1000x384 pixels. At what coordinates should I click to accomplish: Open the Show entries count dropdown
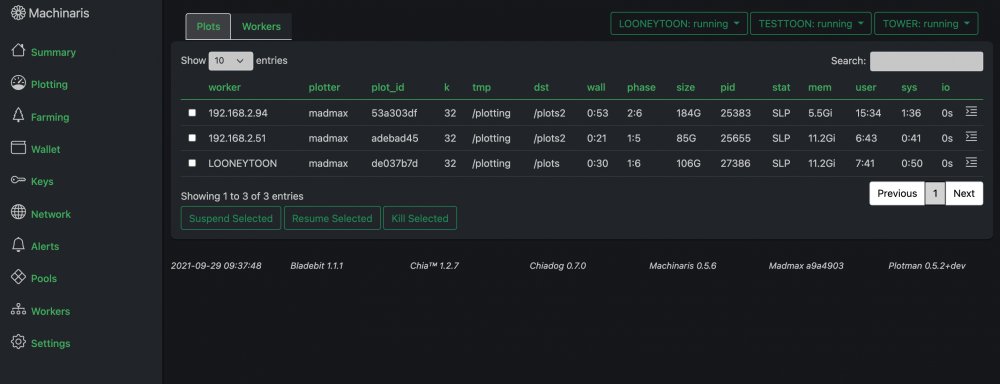tap(231, 61)
